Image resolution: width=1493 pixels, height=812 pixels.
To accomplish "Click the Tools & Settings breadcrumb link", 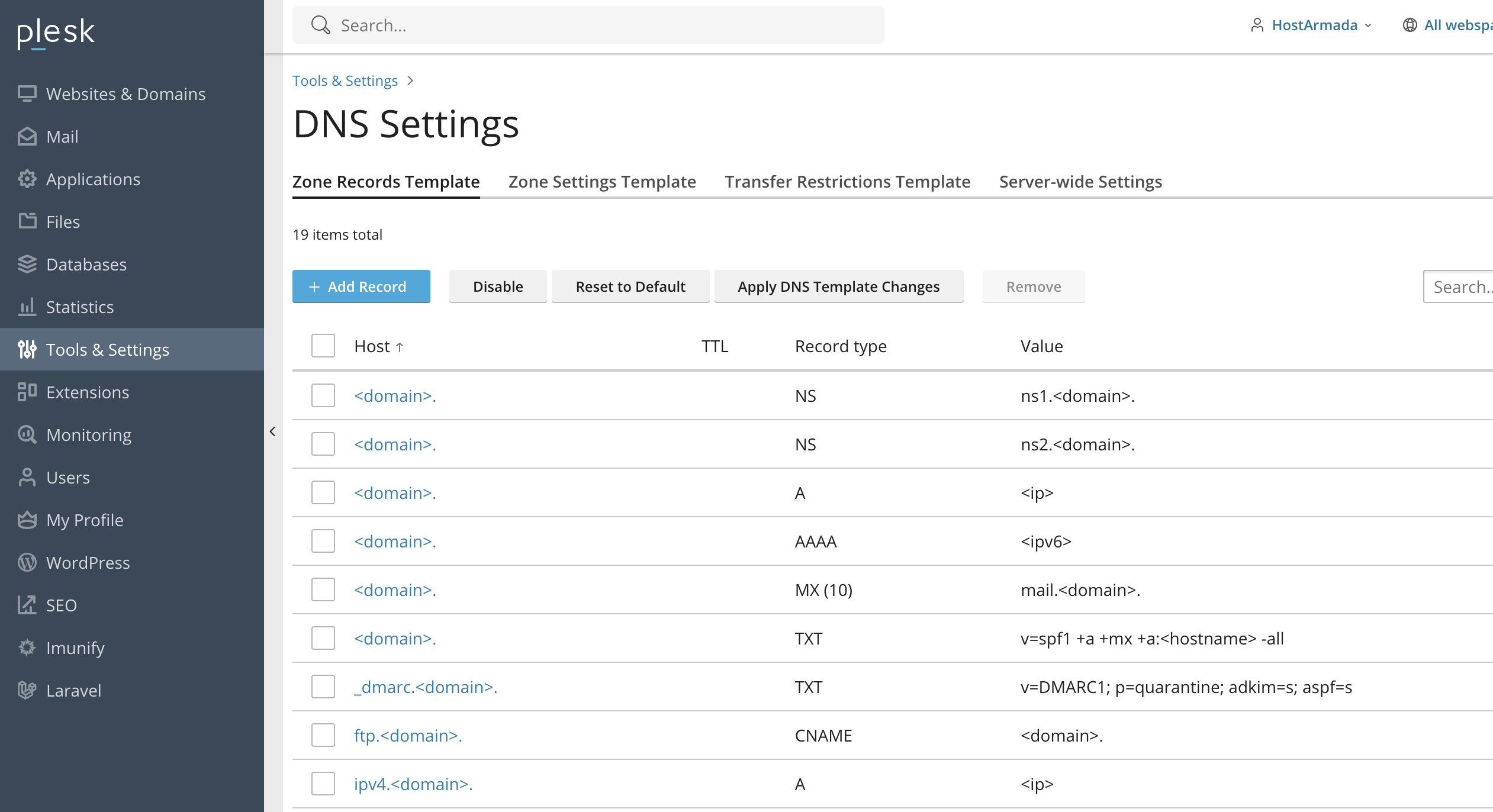I will tap(345, 80).
